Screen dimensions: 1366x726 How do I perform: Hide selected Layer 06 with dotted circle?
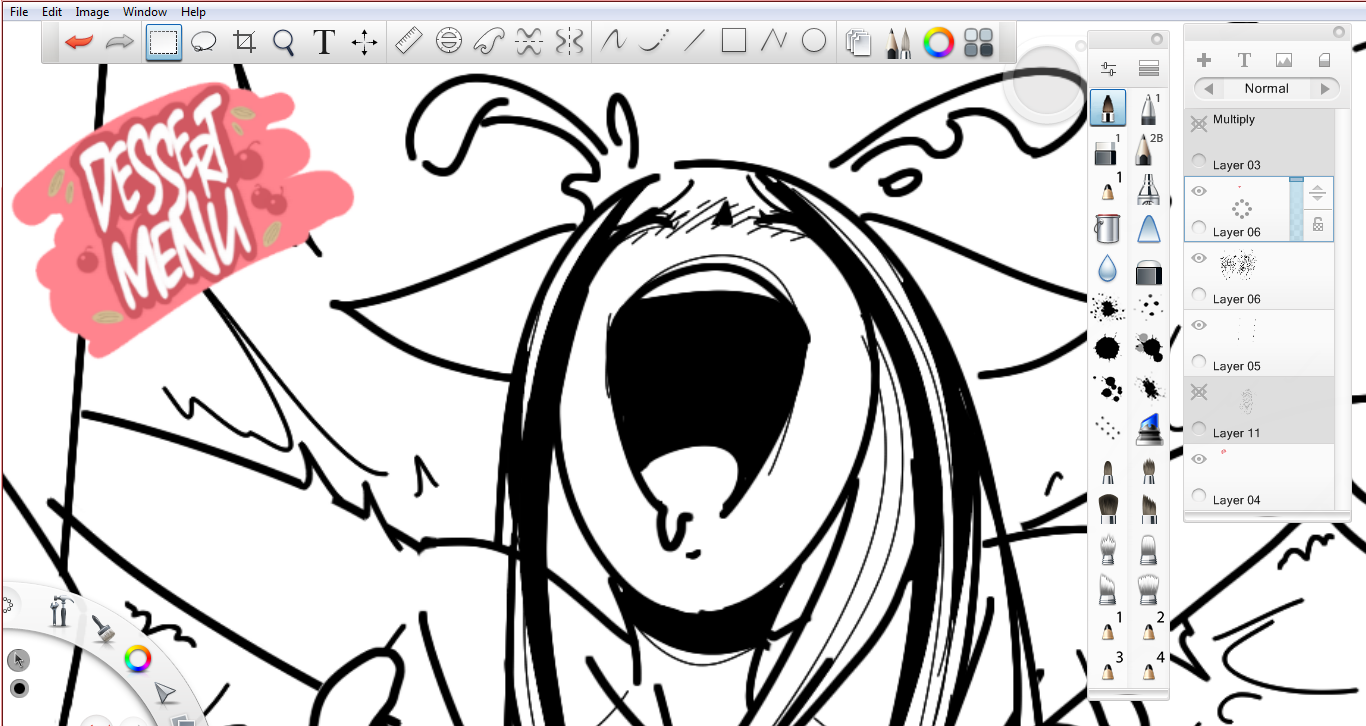pos(1199,191)
